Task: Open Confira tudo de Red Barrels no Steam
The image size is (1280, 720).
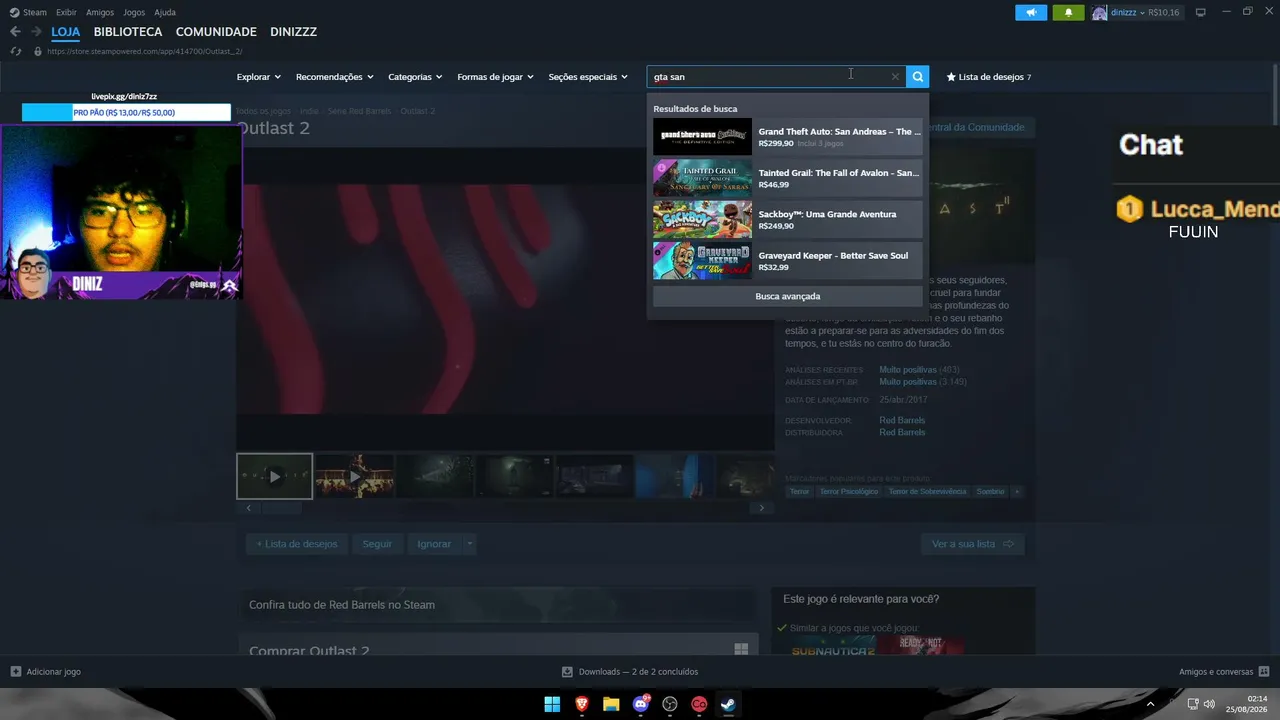Action: coord(497,605)
